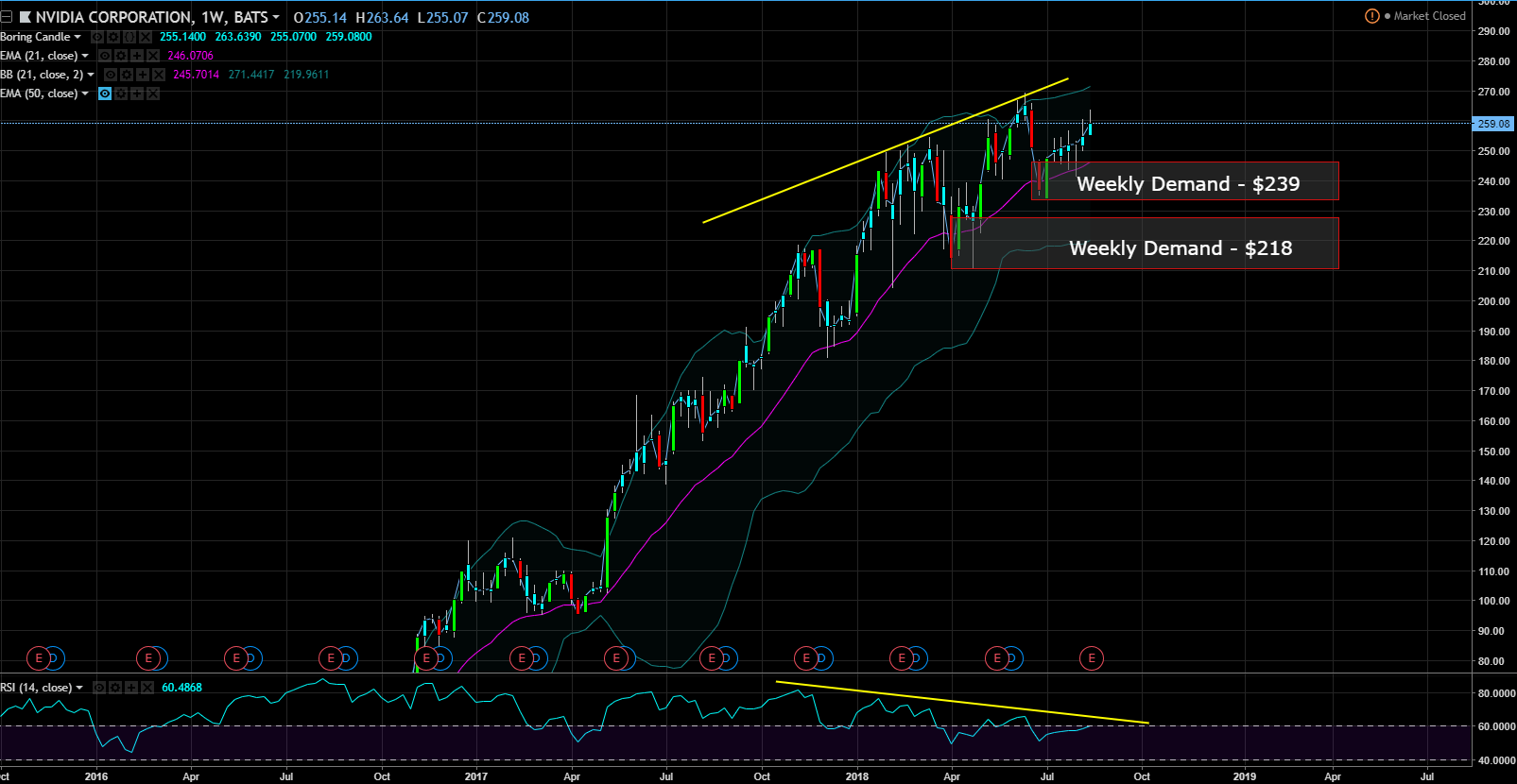Remove the RSI (14, close) indicator

click(x=147, y=688)
